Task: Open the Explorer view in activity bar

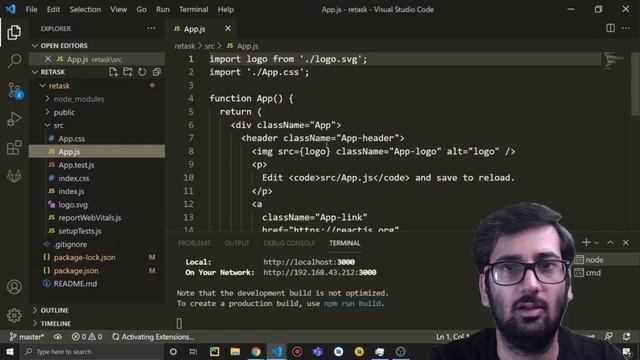Action: [14, 32]
